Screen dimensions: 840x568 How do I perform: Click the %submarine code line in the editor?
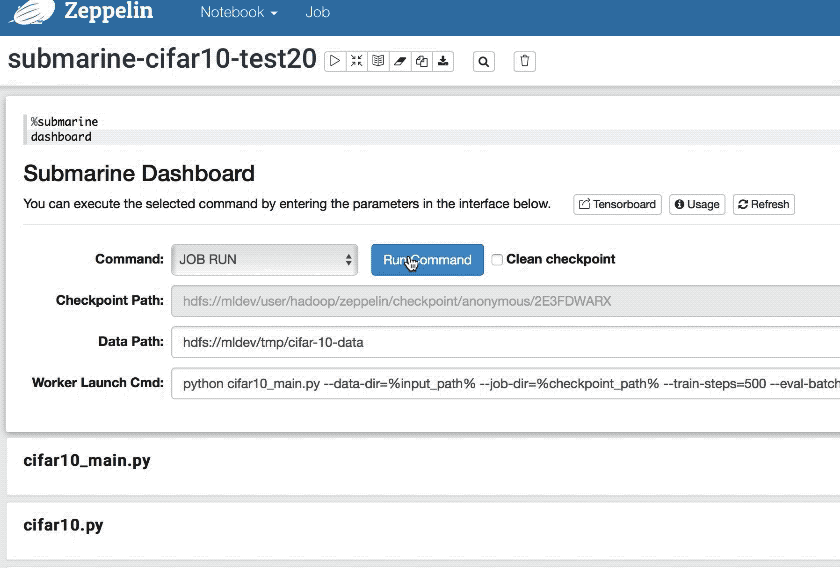pyautogui.click(x=64, y=122)
